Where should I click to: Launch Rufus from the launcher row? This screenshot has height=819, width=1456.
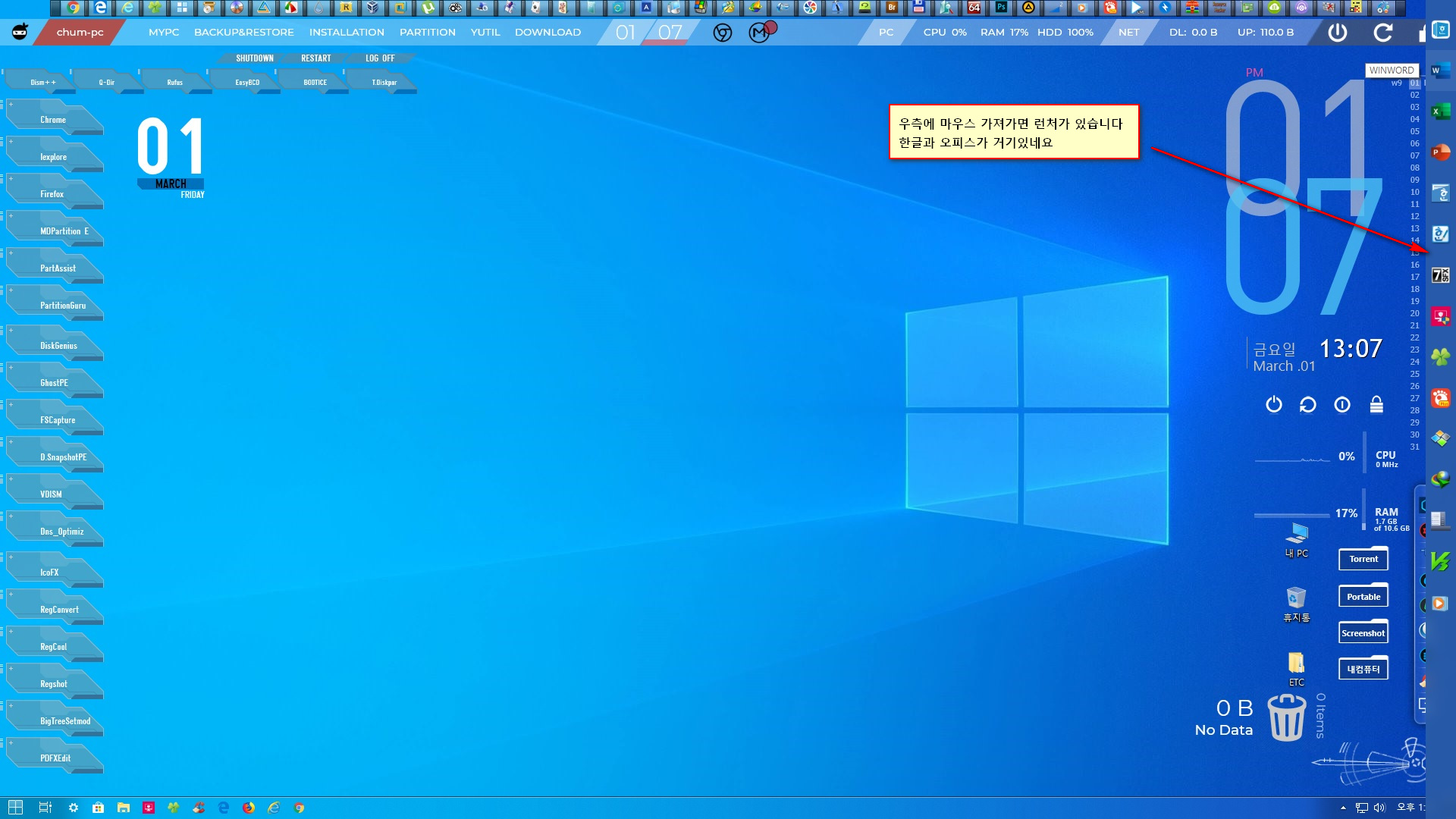pos(176,82)
